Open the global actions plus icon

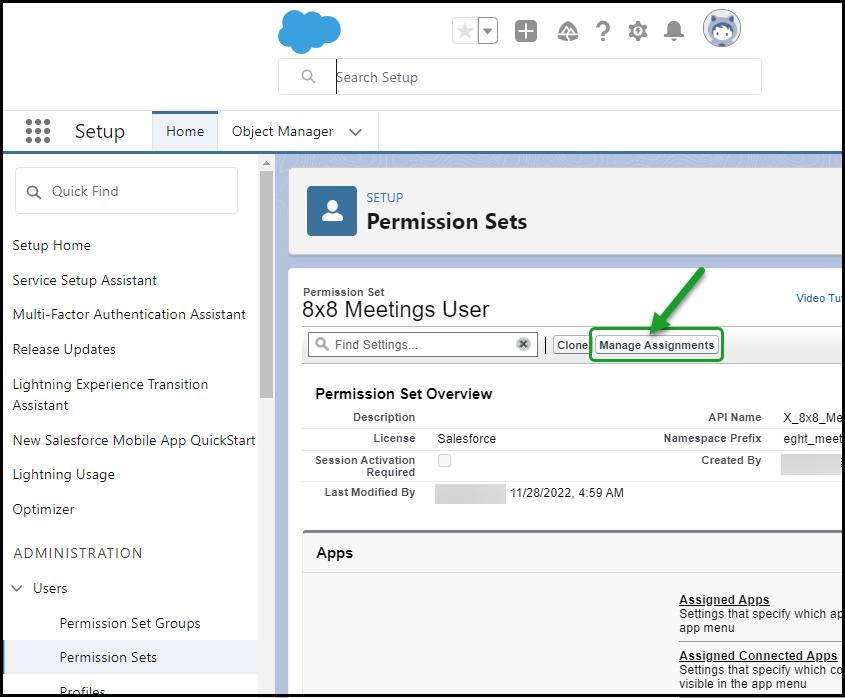point(525,31)
